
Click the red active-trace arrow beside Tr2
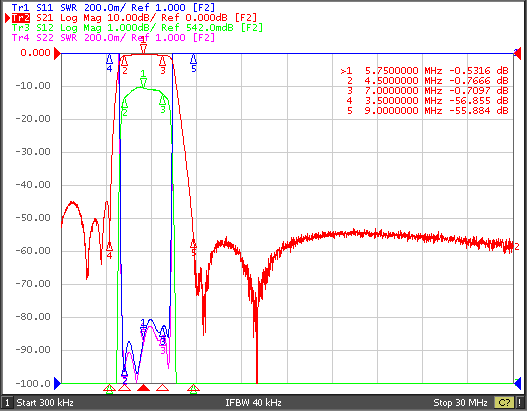(x=7, y=18)
